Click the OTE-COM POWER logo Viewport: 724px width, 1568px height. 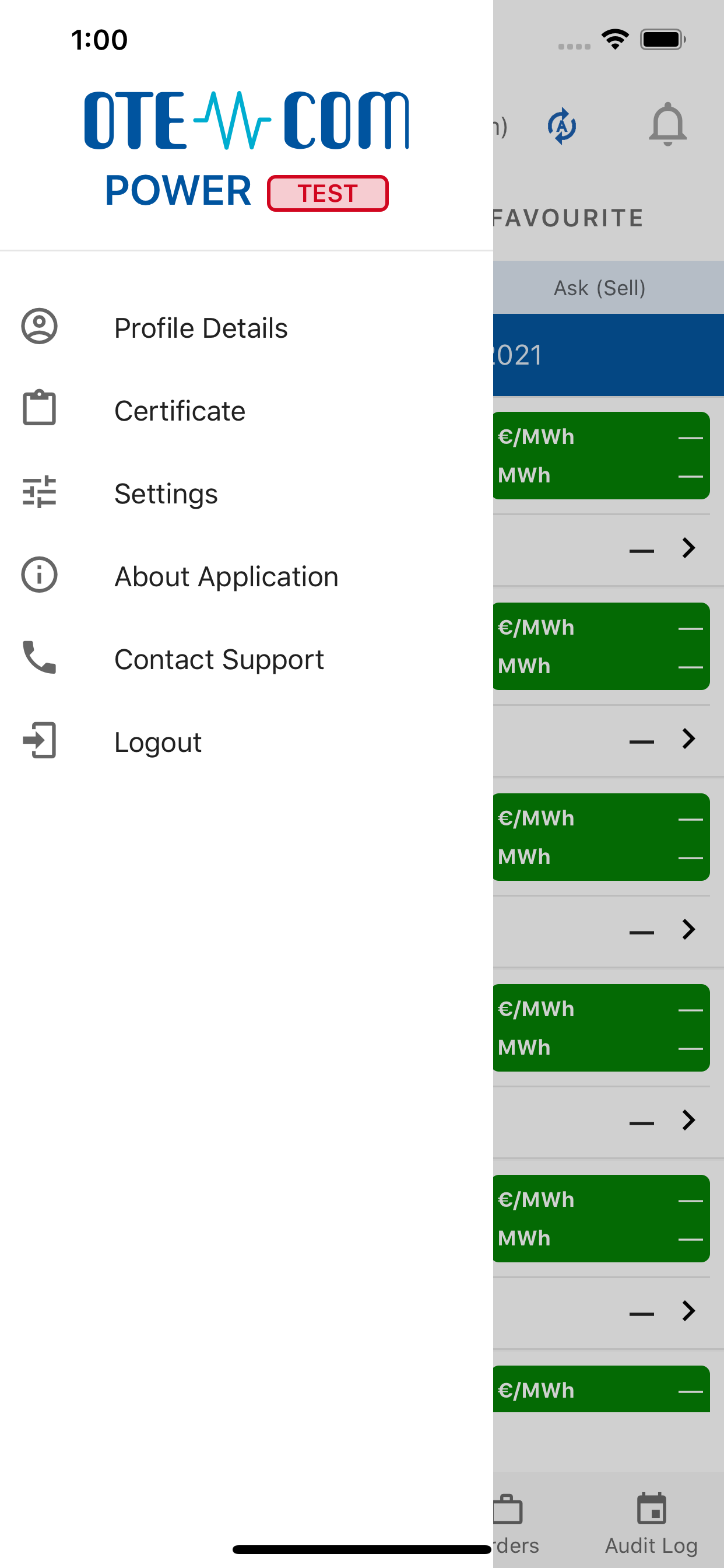click(x=247, y=150)
